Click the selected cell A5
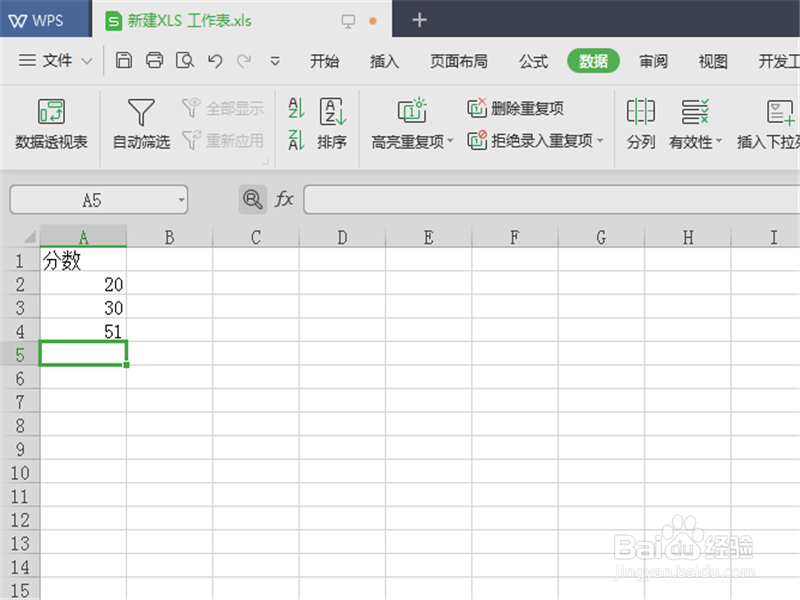 83,354
